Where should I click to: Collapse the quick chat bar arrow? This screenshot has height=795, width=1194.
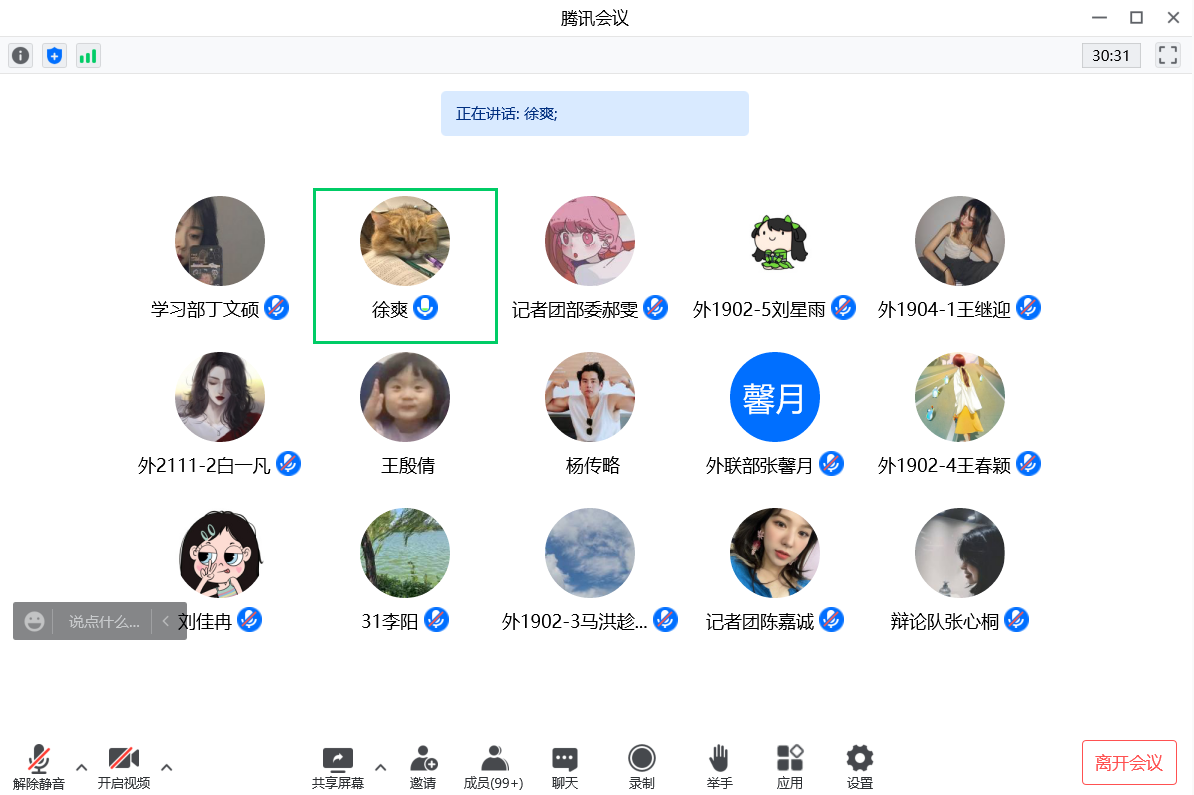tap(165, 621)
